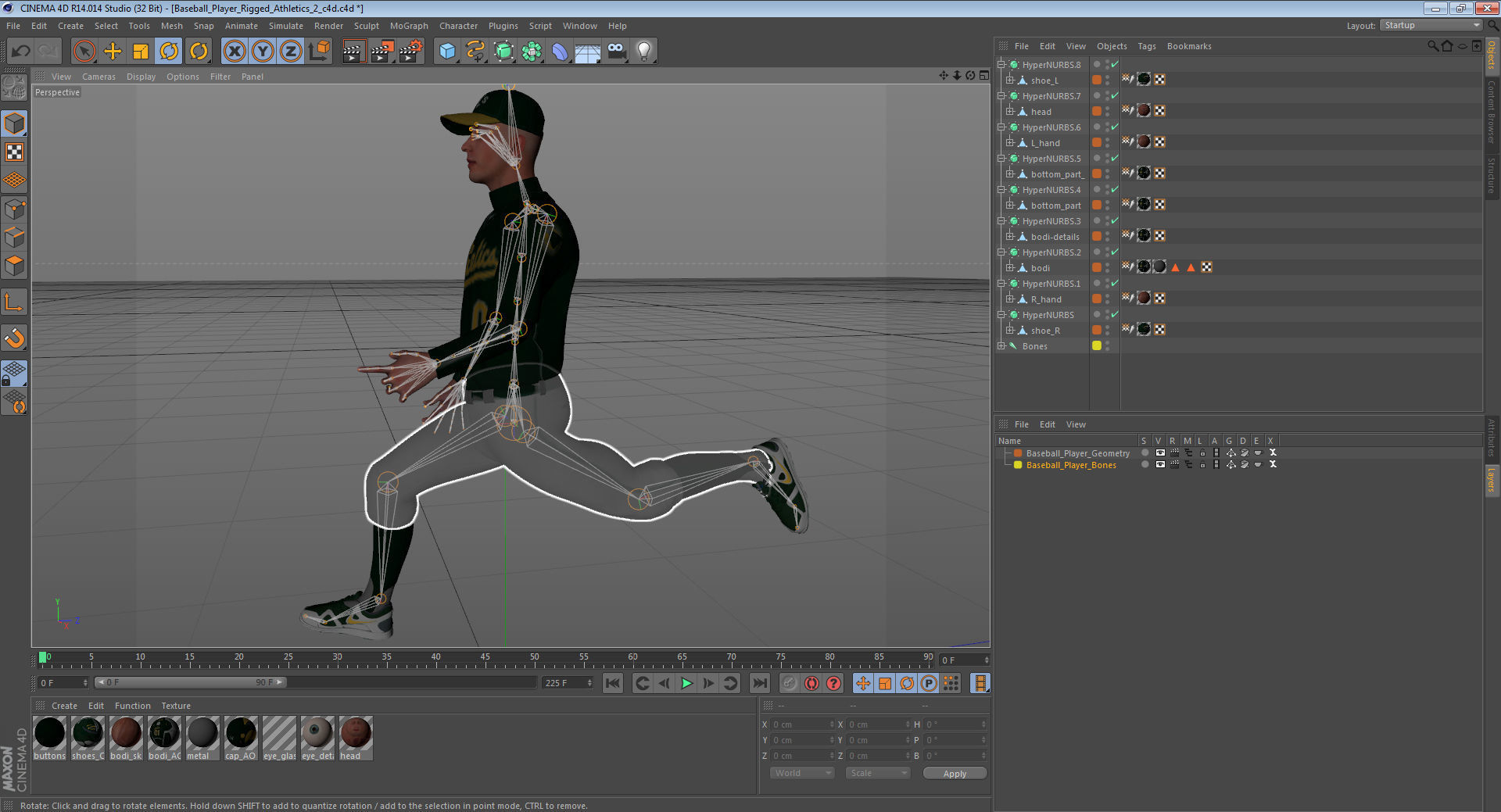Open viewport Cameras menu
This screenshot has height=812, width=1501.
pos(99,77)
